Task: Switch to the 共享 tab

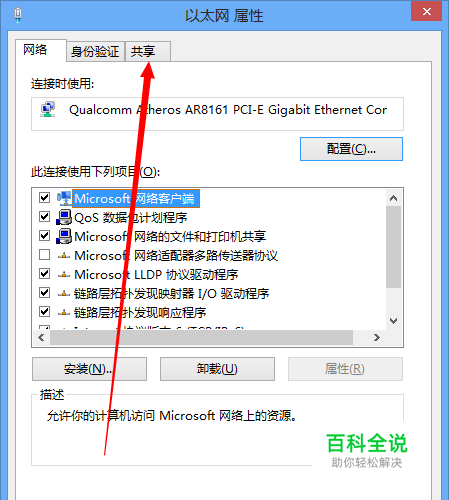Action: [x=148, y=52]
